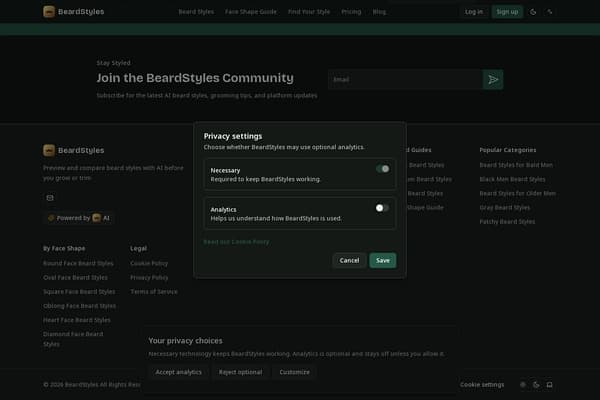The image size is (600, 400).
Task: Enable the Analytics switch
Action: click(383, 208)
